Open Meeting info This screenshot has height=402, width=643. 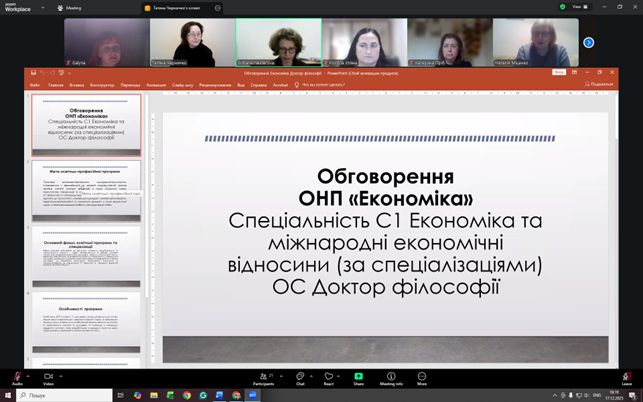392,377
